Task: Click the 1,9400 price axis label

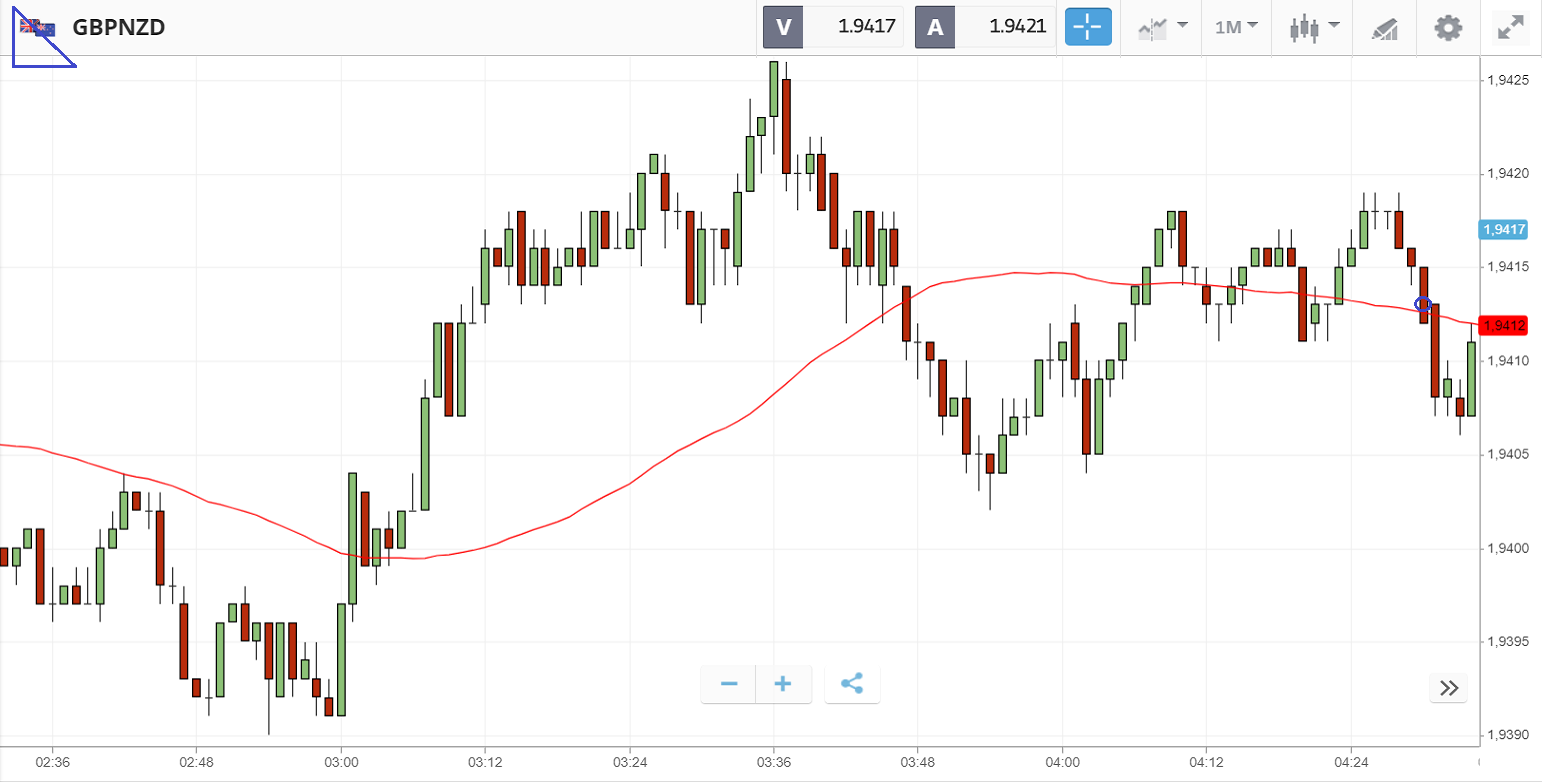Action: pos(1506,548)
